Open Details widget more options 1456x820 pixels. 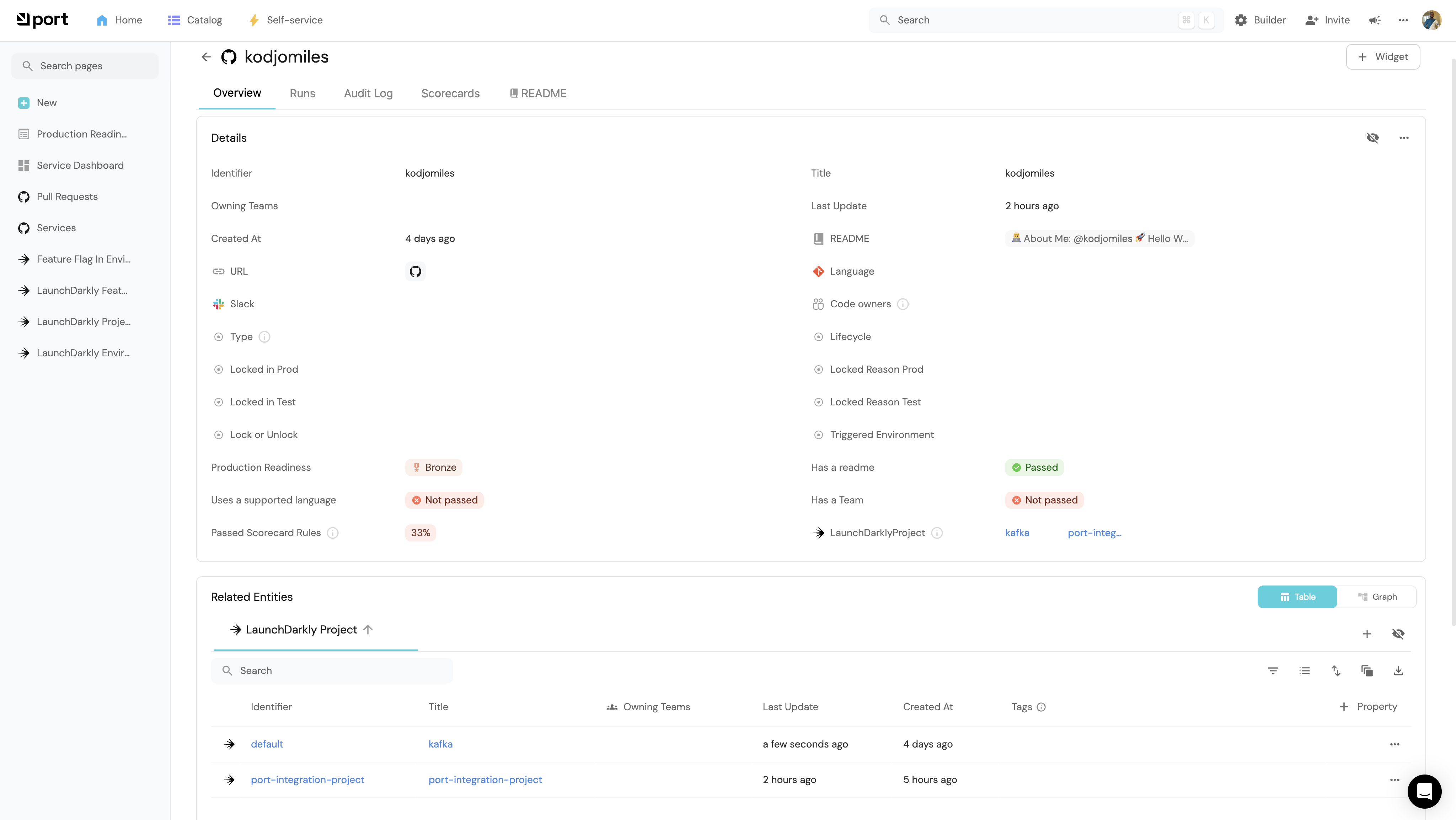pyautogui.click(x=1404, y=138)
